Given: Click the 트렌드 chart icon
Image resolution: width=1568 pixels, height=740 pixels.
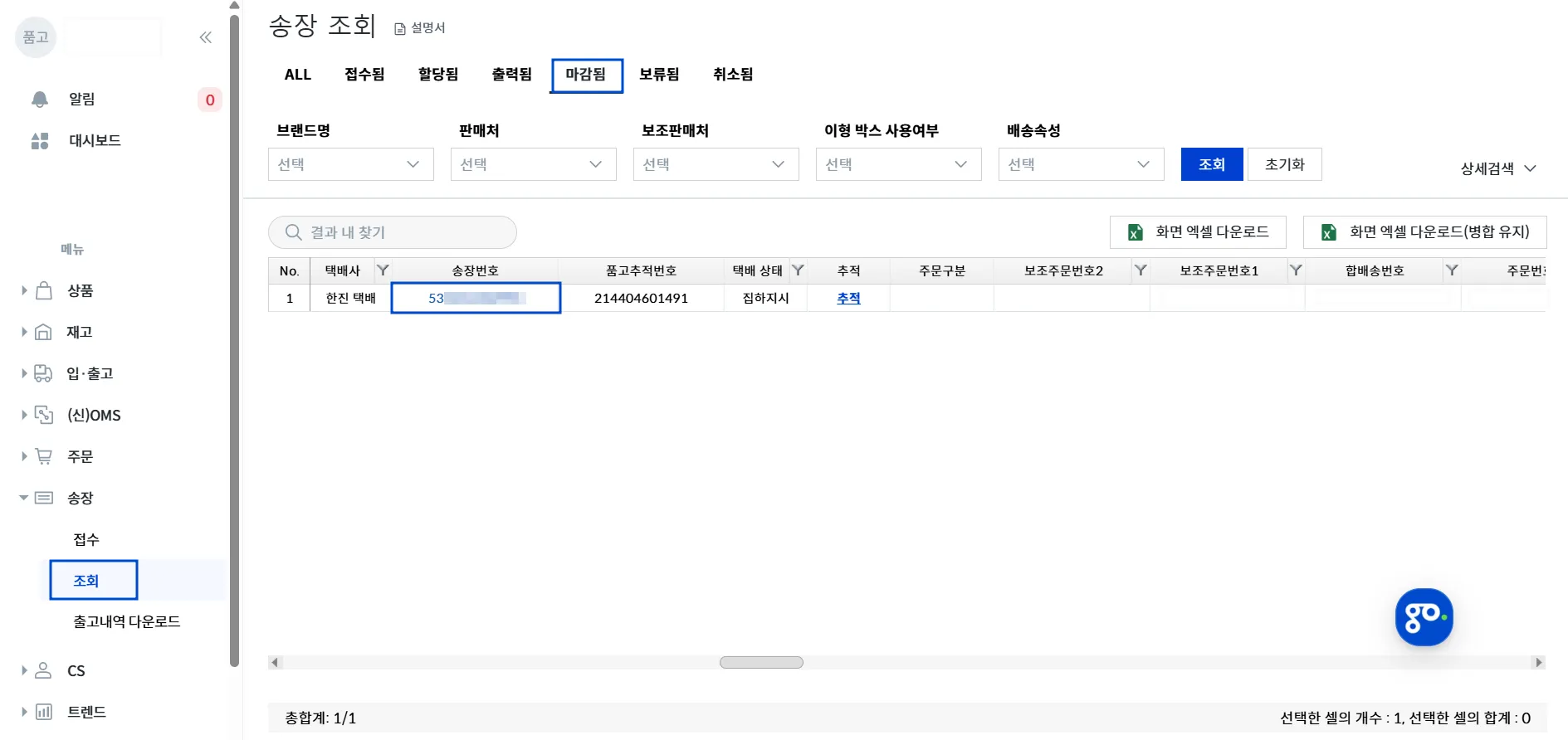Looking at the screenshot, I should 44,712.
